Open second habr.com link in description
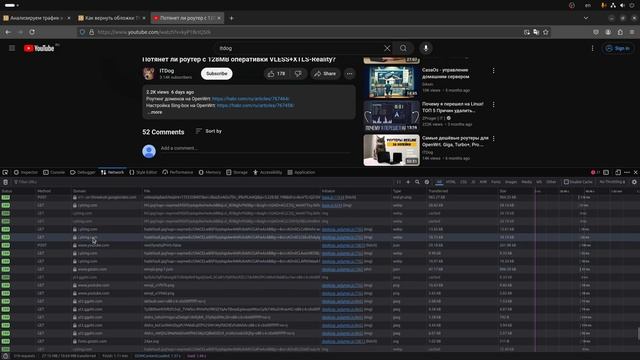 pos(255,105)
